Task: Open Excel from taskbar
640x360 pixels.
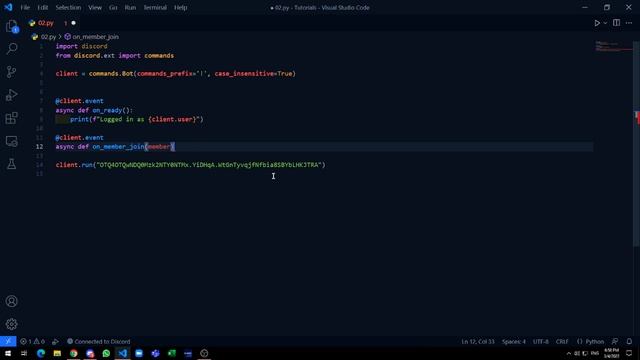Action: [171, 353]
